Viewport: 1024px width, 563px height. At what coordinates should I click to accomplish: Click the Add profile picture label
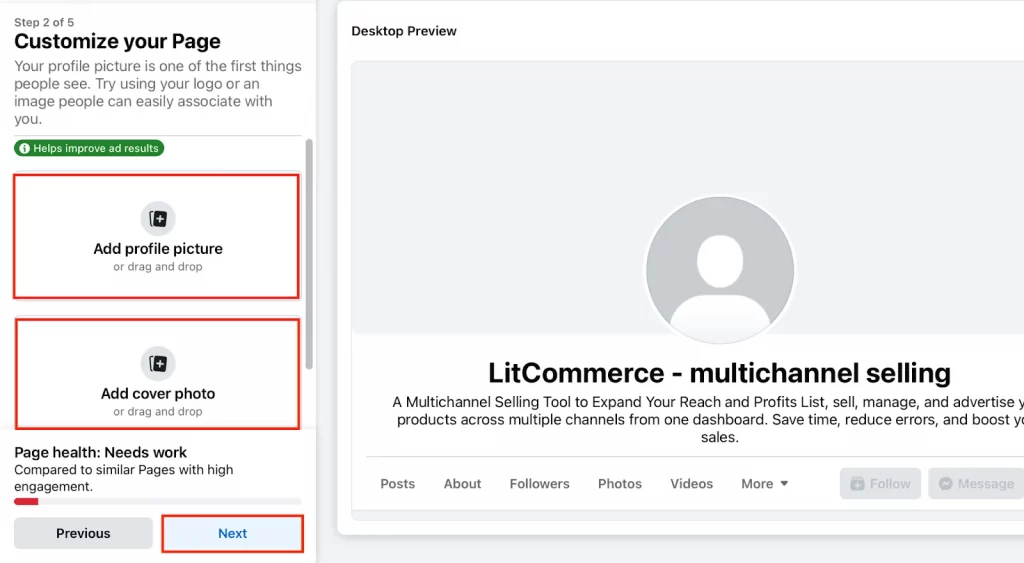point(158,249)
